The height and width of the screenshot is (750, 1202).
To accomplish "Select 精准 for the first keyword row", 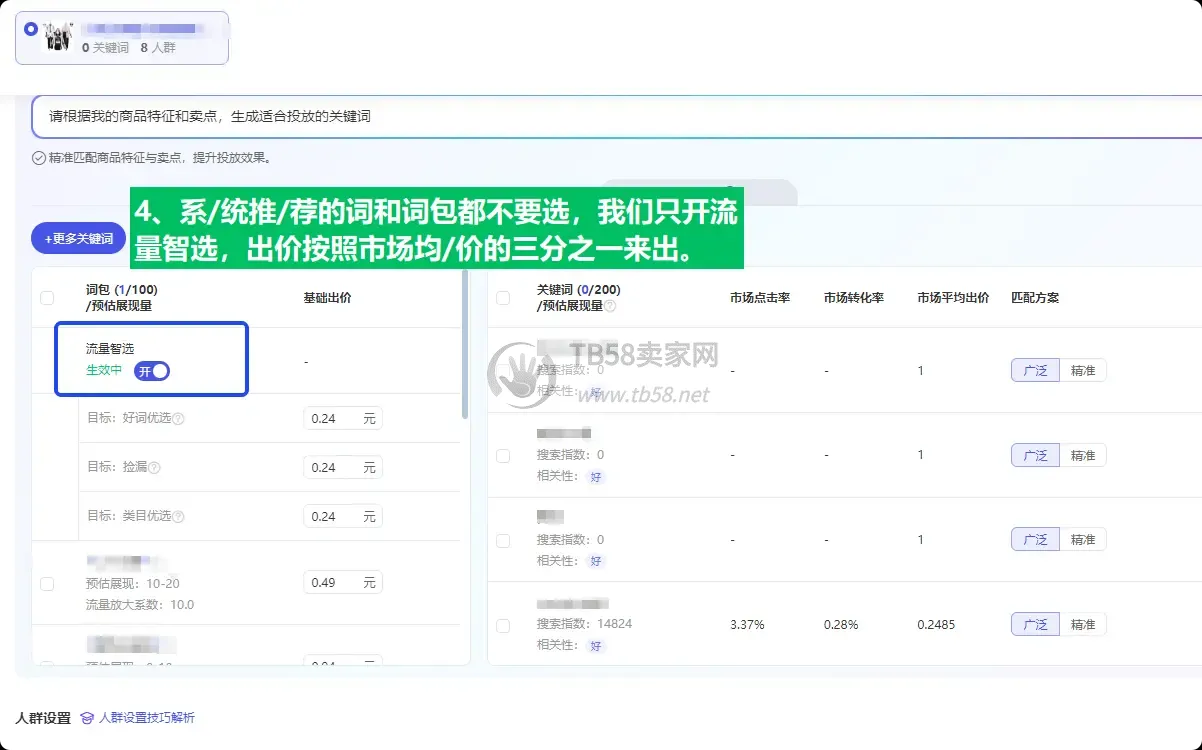I will pos(1083,371).
